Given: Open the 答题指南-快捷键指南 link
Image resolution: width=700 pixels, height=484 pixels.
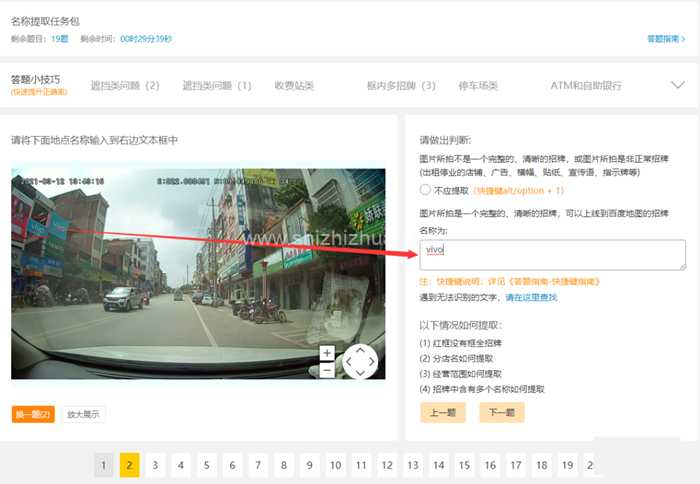Looking at the screenshot, I should (554, 282).
